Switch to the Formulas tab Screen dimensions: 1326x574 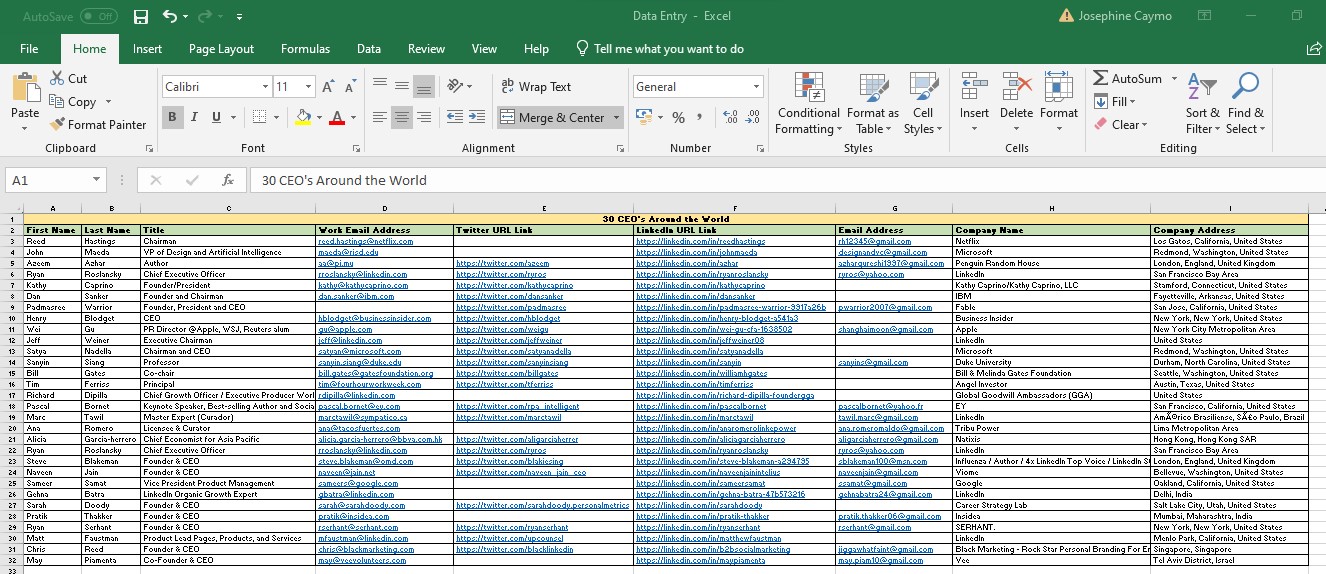pos(305,48)
